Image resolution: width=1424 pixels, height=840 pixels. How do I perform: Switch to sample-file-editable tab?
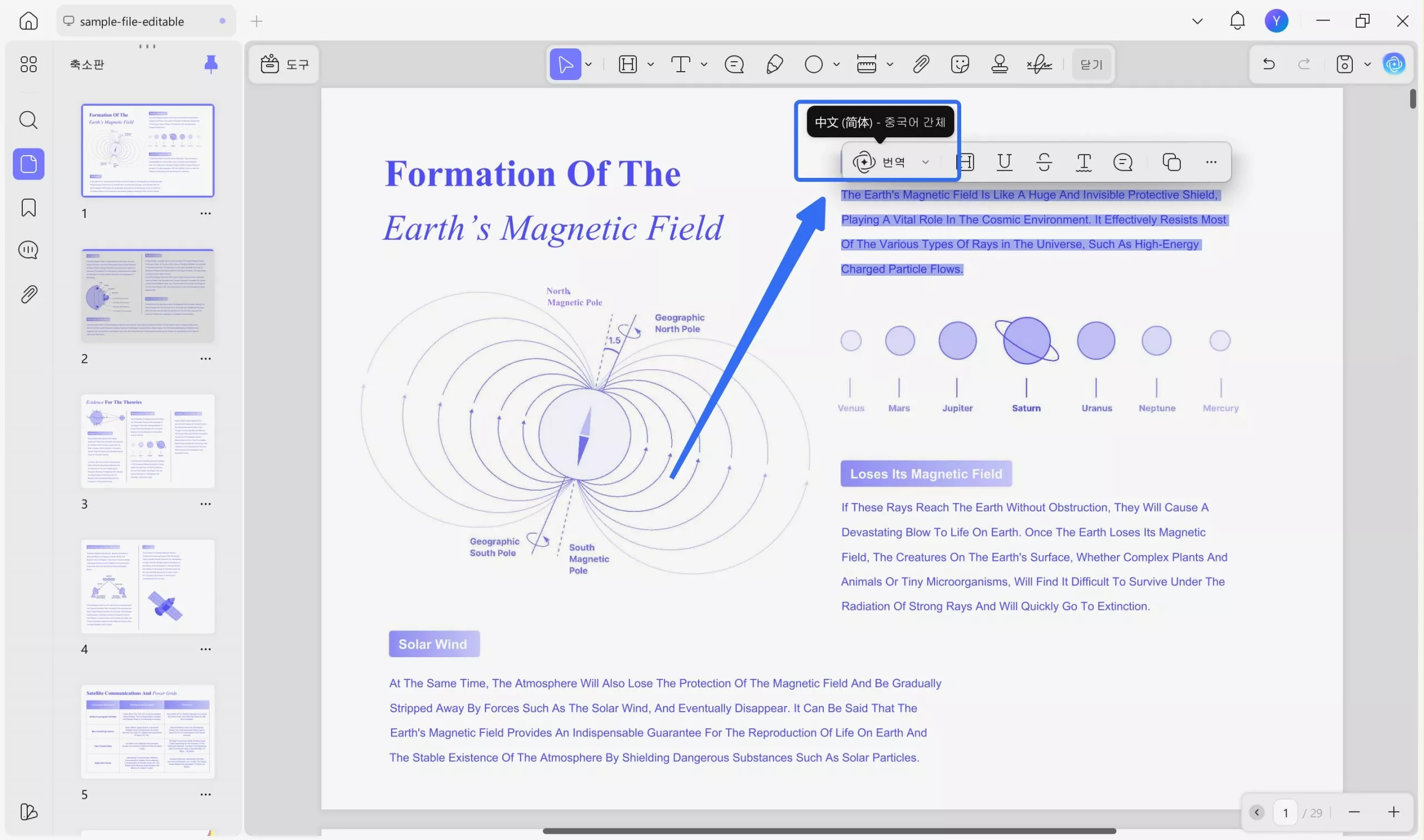coord(146,21)
